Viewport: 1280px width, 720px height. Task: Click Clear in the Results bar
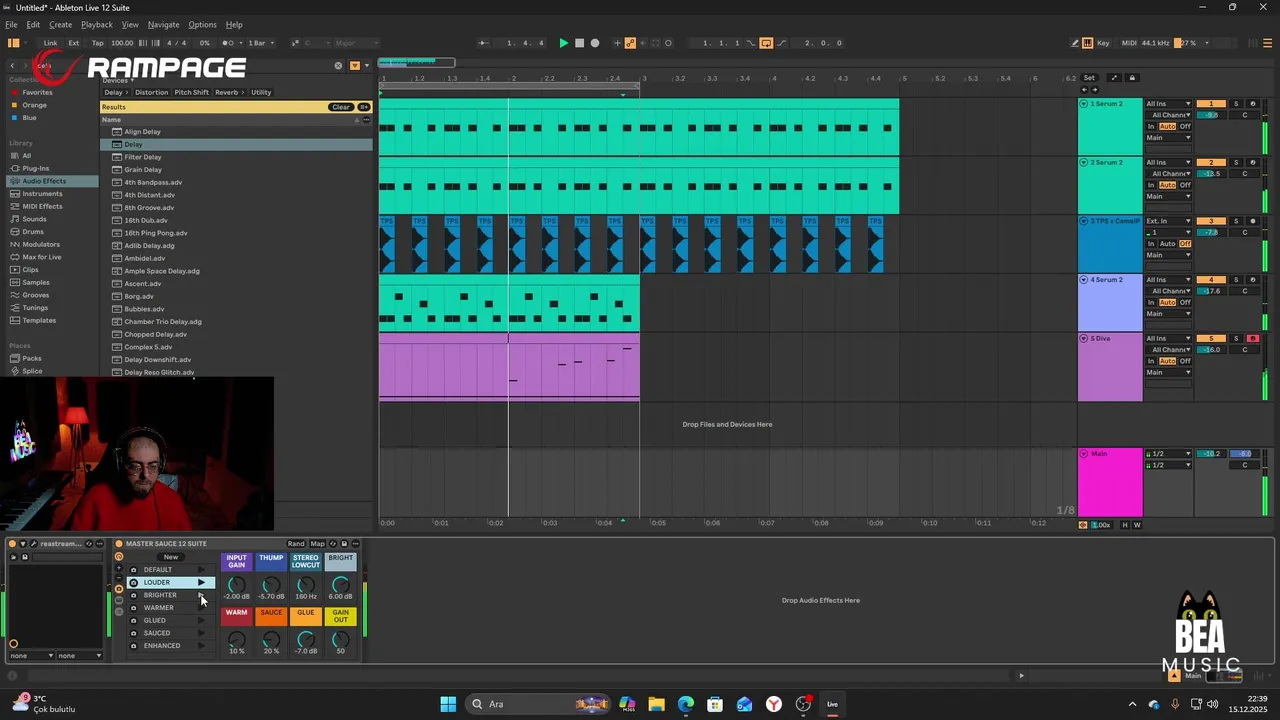341,107
